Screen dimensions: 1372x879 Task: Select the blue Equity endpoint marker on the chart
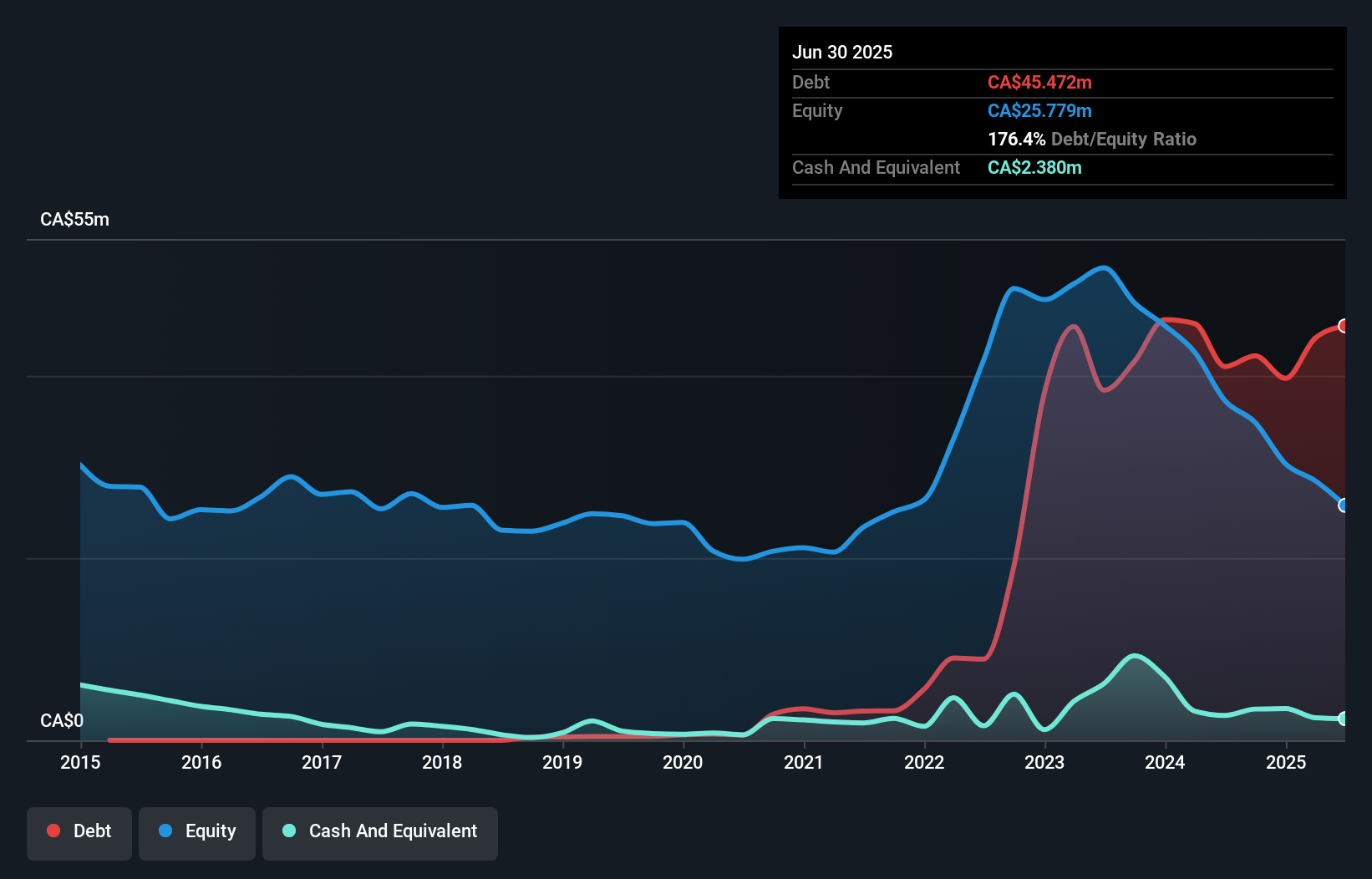pos(1343,505)
